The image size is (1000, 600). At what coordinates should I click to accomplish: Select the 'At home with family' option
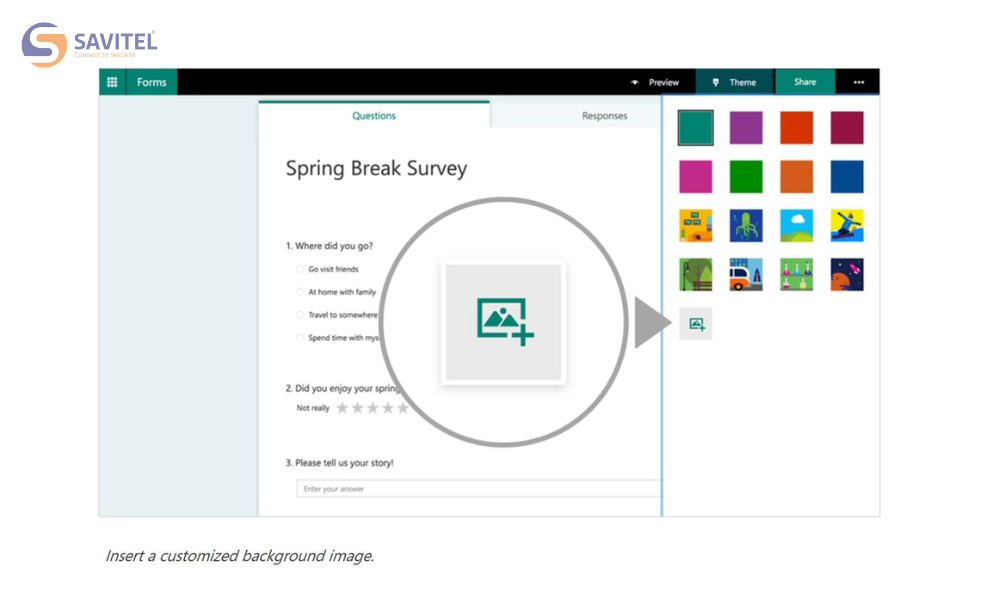(x=300, y=292)
